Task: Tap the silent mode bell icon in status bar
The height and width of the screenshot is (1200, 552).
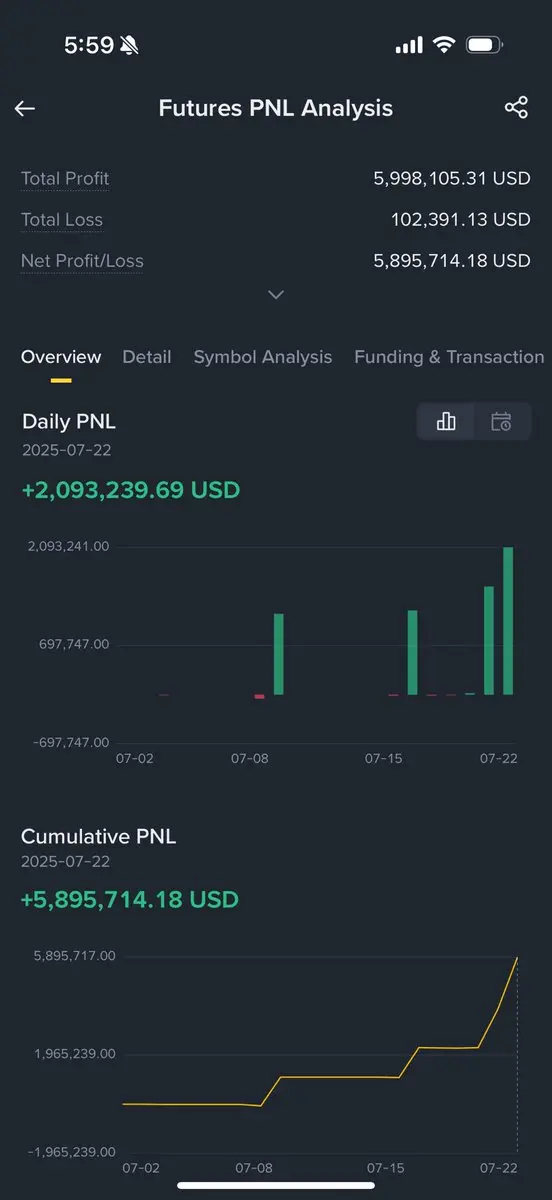Action: coord(129,45)
